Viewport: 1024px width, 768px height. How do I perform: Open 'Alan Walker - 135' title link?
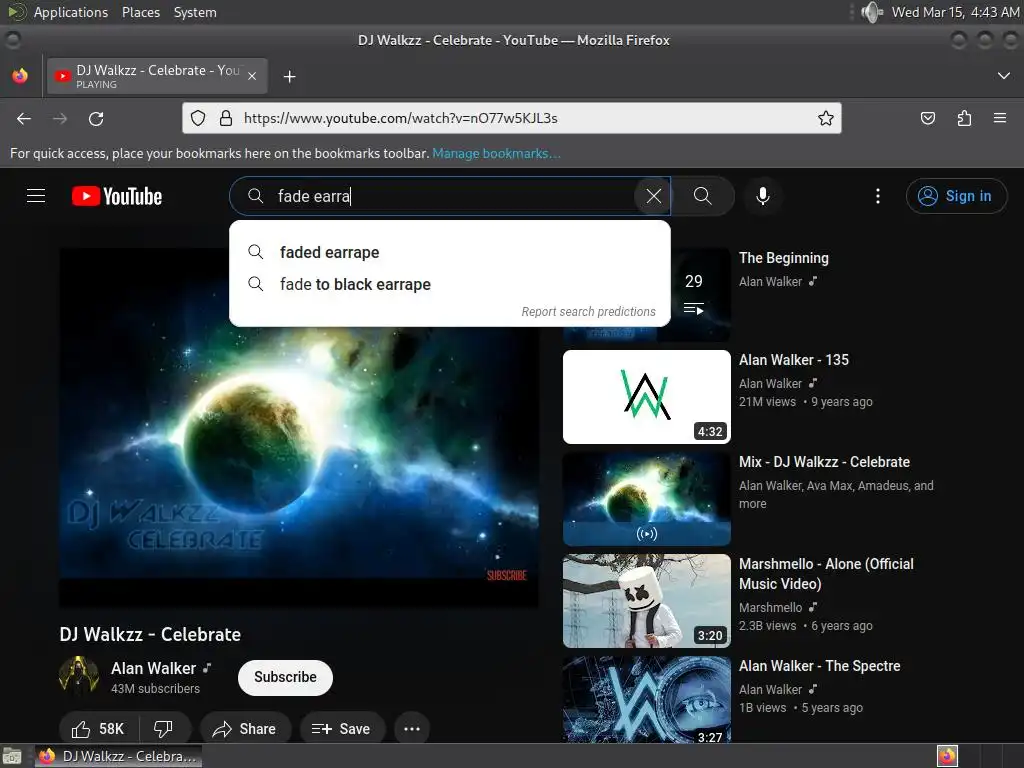point(793,360)
